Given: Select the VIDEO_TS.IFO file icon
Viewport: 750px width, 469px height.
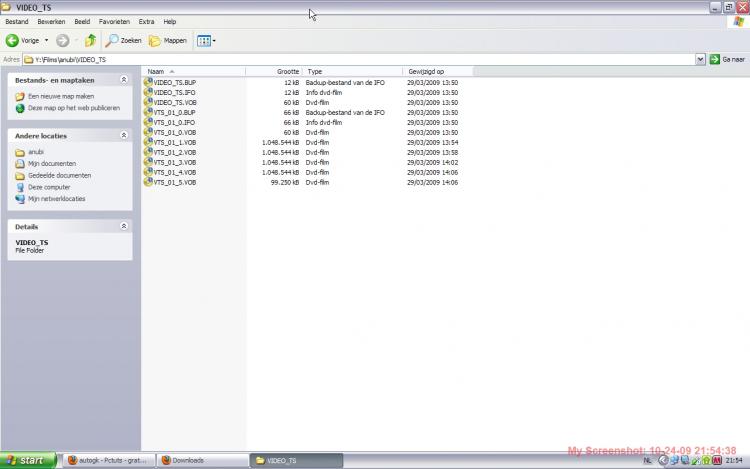Looking at the screenshot, I should tap(148, 92).
